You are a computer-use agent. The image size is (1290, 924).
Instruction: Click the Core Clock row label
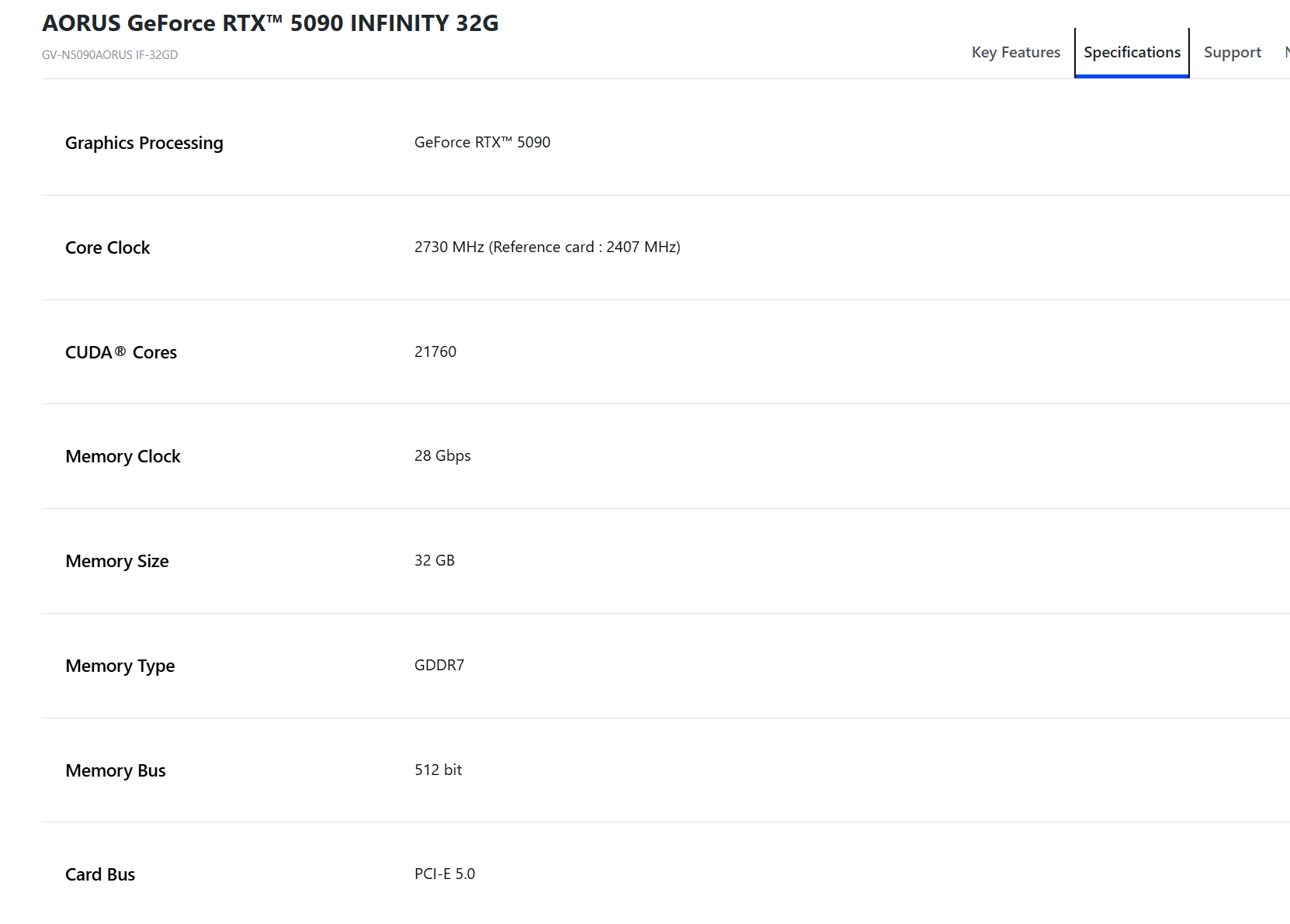[x=108, y=247]
